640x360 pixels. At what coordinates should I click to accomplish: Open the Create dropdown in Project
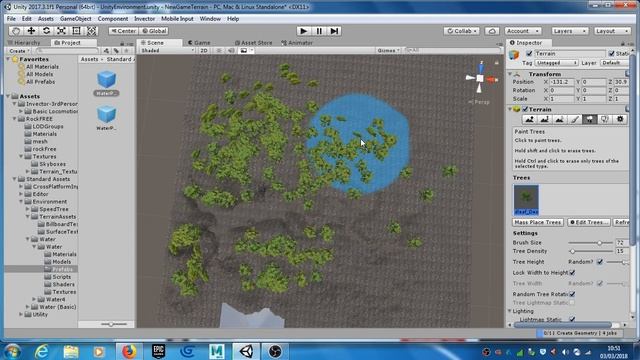(19, 51)
